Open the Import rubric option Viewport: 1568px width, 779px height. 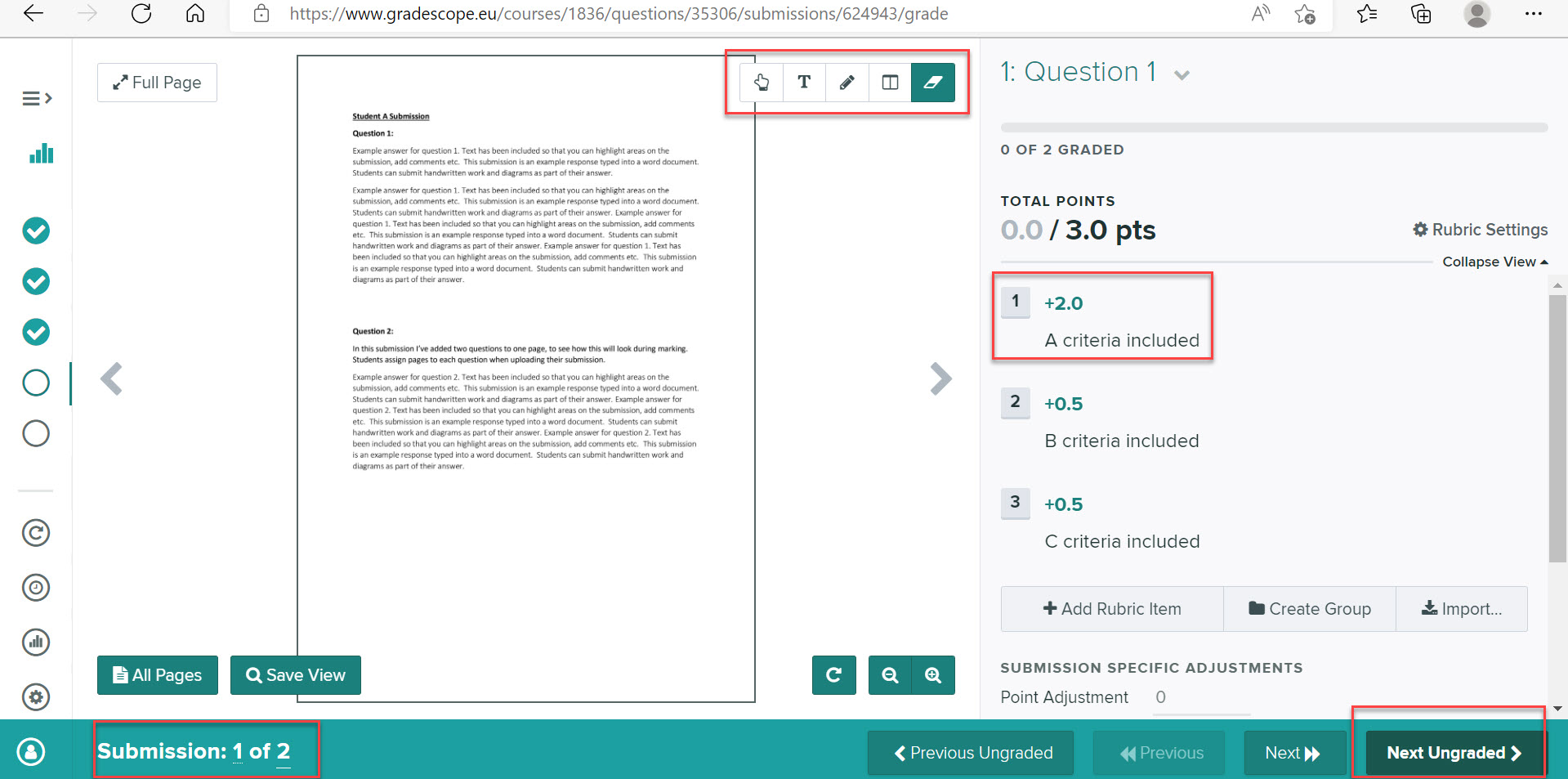pos(1462,609)
